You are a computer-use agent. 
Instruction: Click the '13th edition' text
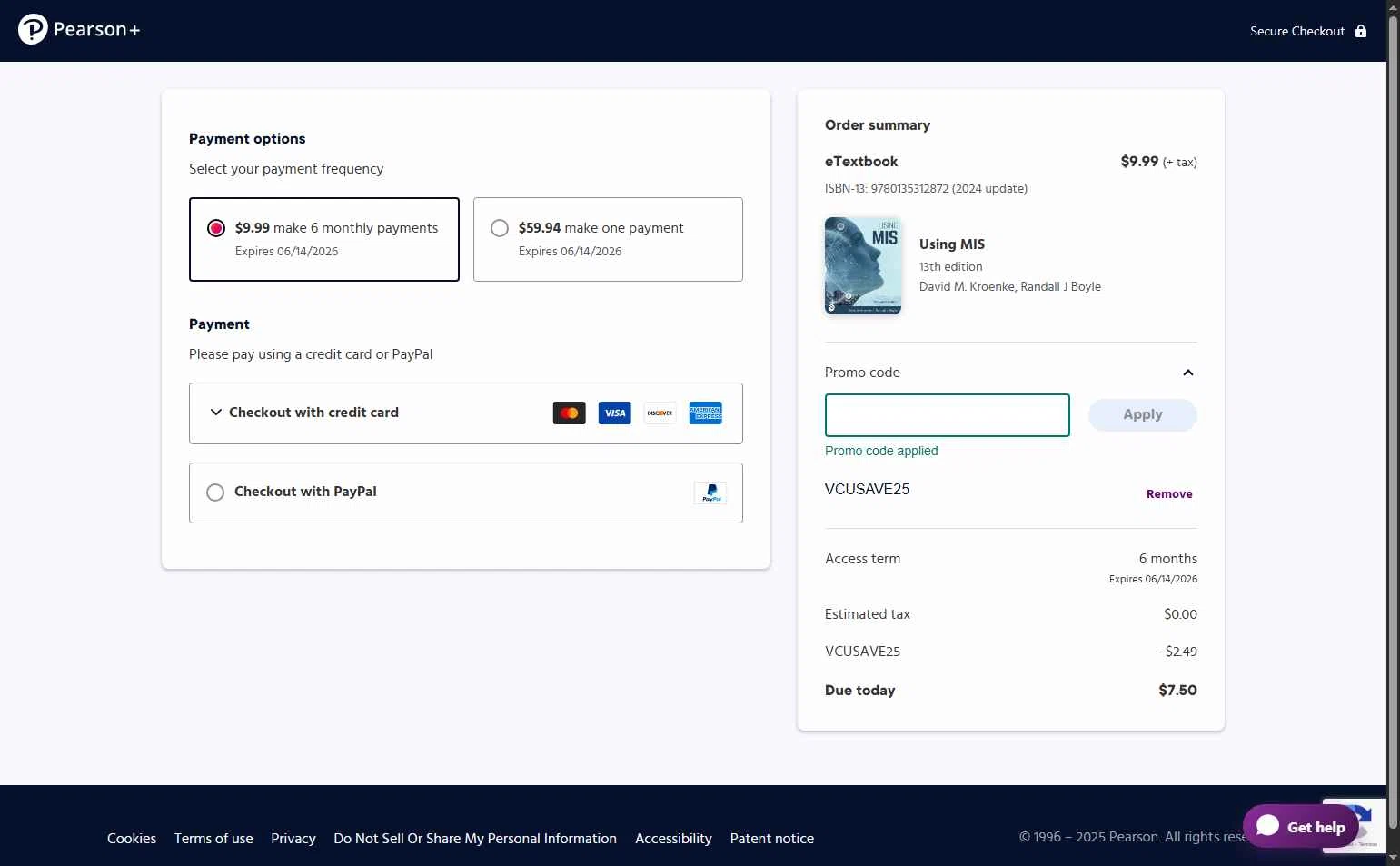[951, 267]
